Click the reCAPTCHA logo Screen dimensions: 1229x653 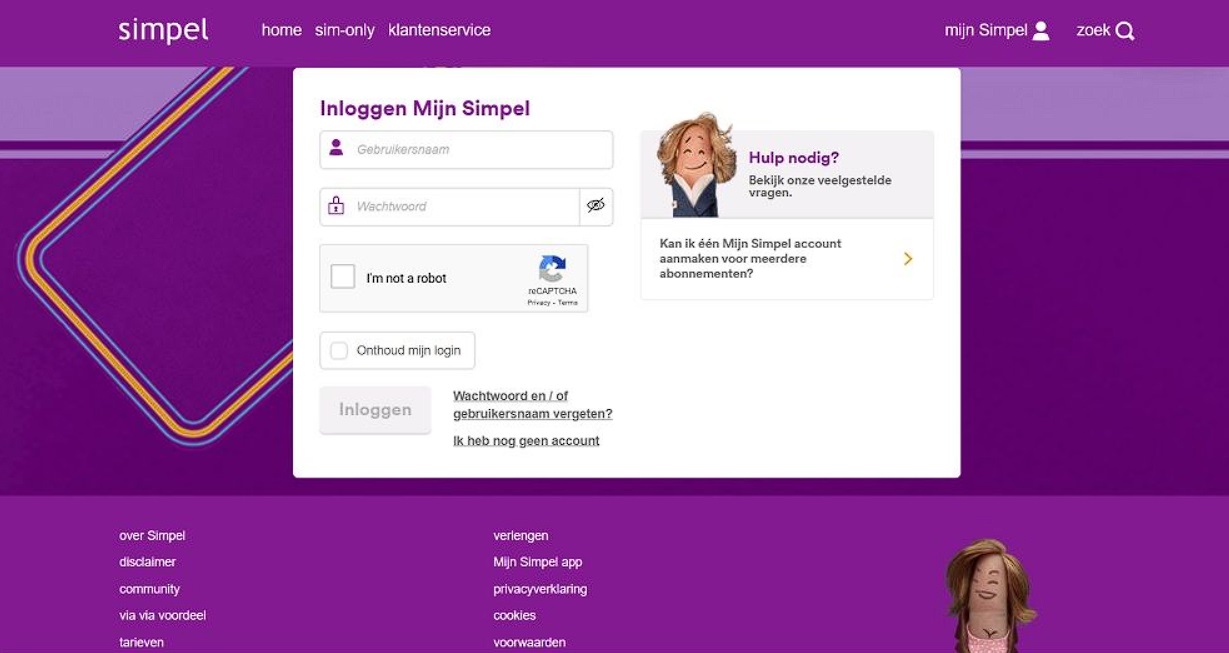552,269
